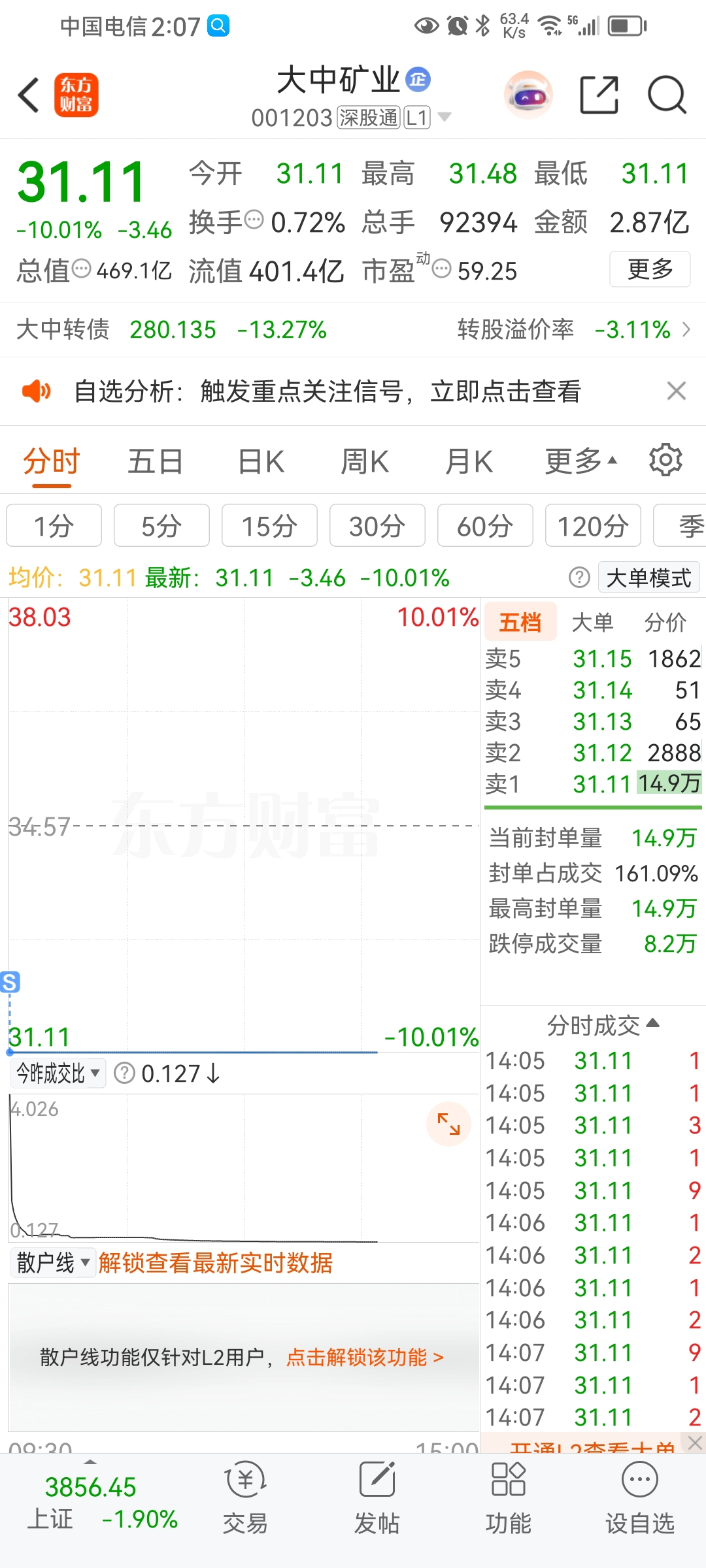Image resolution: width=706 pixels, height=1568 pixels.
Task: Tap the back arrow icon
Action: pos(28,95)
